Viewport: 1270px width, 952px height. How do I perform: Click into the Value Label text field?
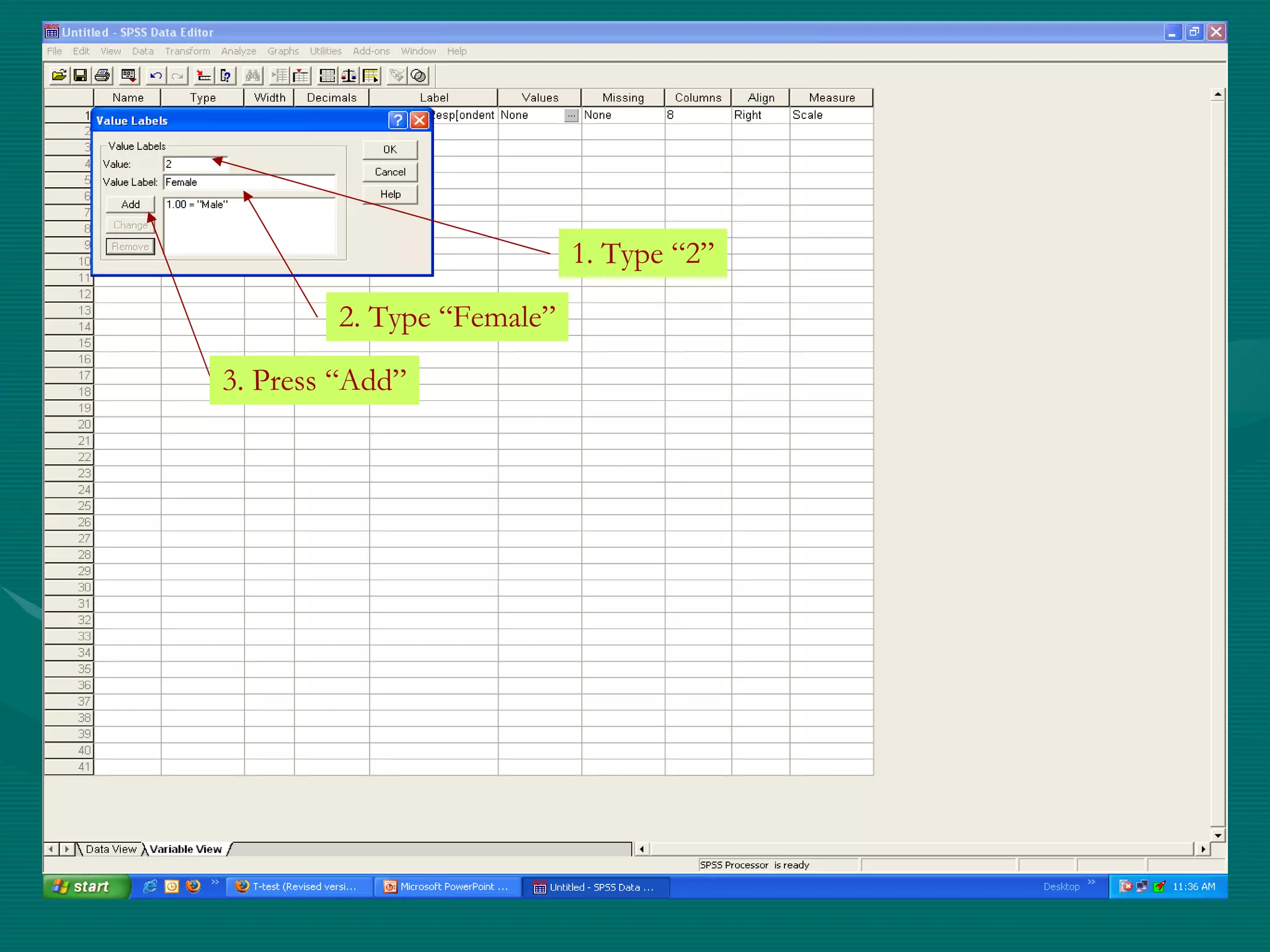click(248, 182)
